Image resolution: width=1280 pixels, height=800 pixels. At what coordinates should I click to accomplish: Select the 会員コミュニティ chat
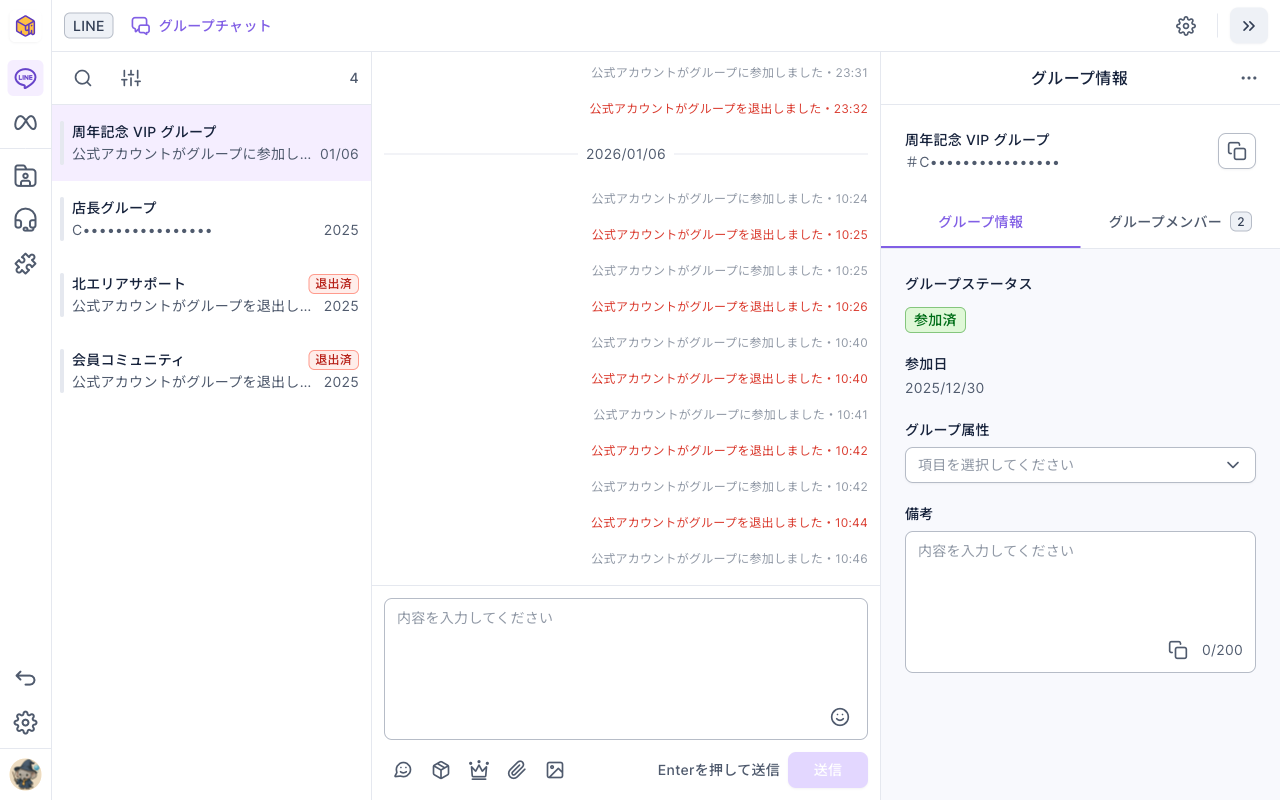point(212,371)
